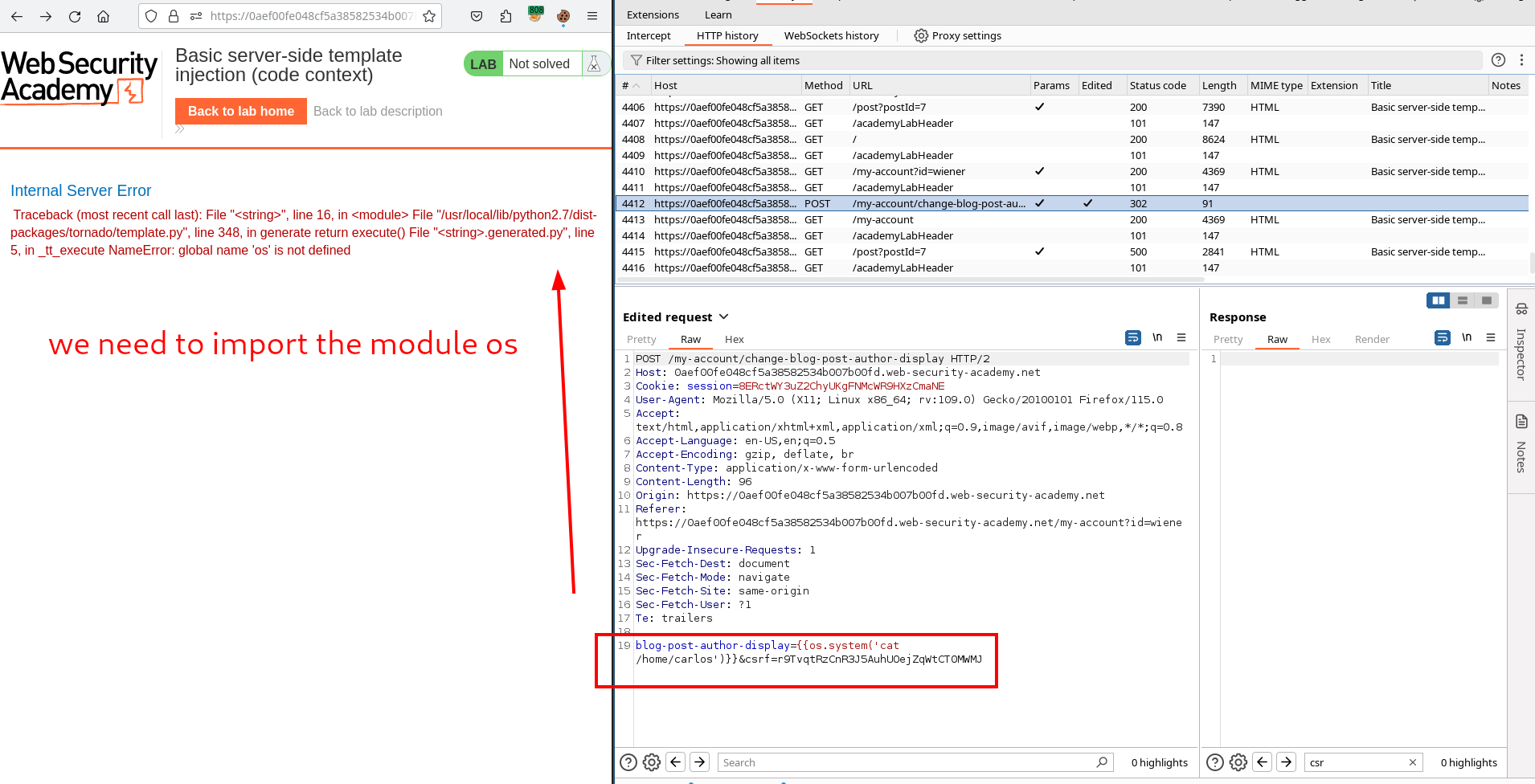Open the HTTP history help icon
Screen dimensions: 1535x784
pos(1498,60)
